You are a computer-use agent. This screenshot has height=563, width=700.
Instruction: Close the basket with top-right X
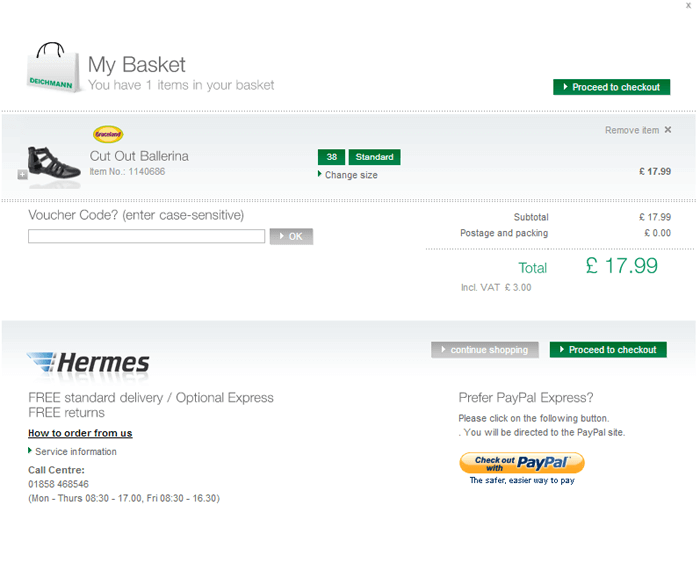click(688, 6)
